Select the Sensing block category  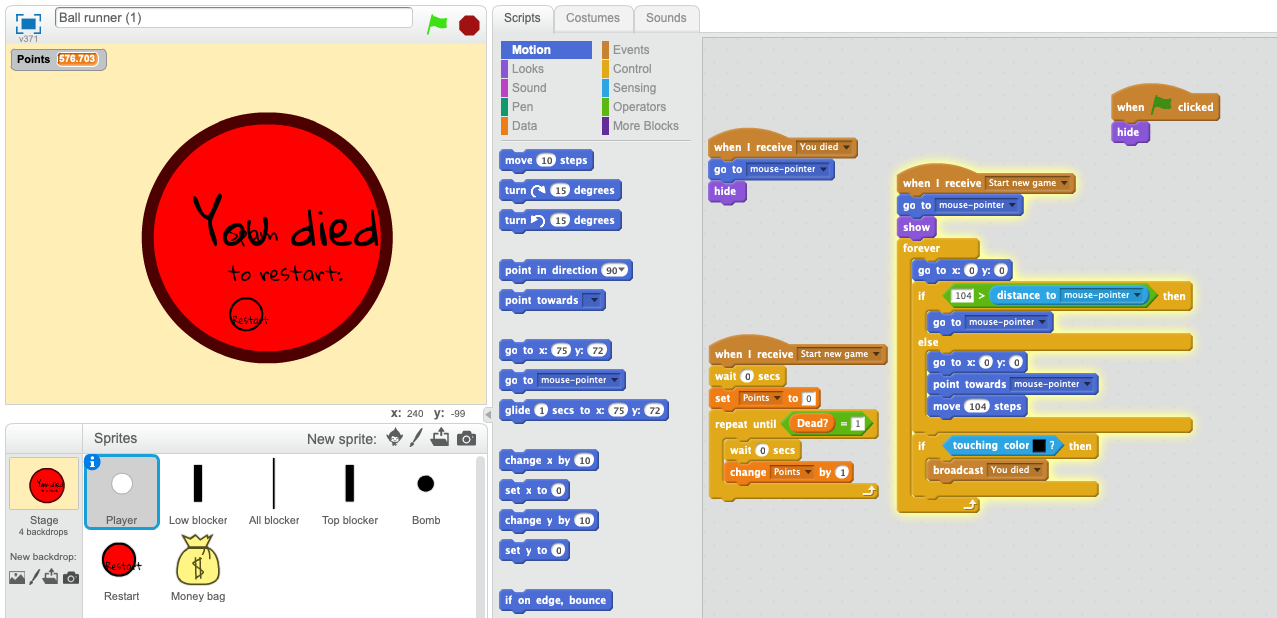point(634,88)
